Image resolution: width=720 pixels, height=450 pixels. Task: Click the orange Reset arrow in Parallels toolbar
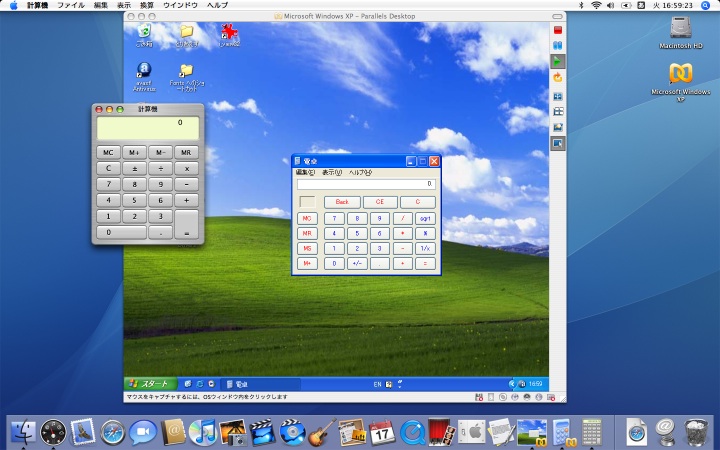pyautogui.click(x=558, y=78)
